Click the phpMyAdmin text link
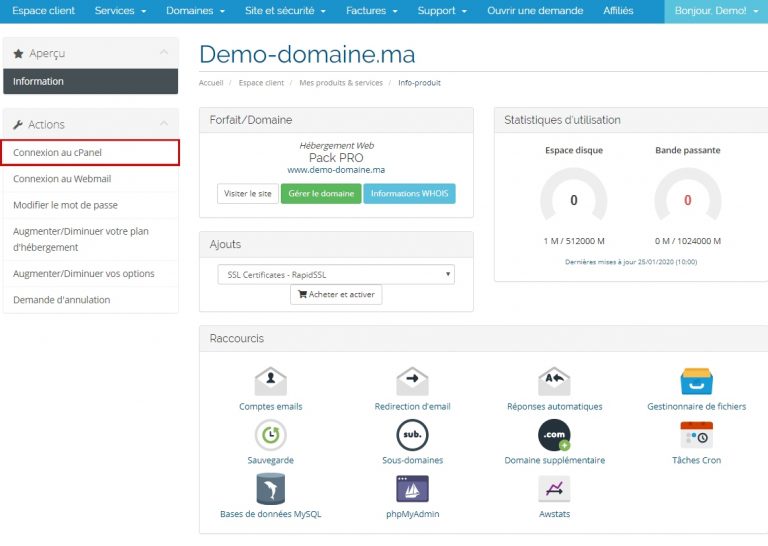 [412, 514]
